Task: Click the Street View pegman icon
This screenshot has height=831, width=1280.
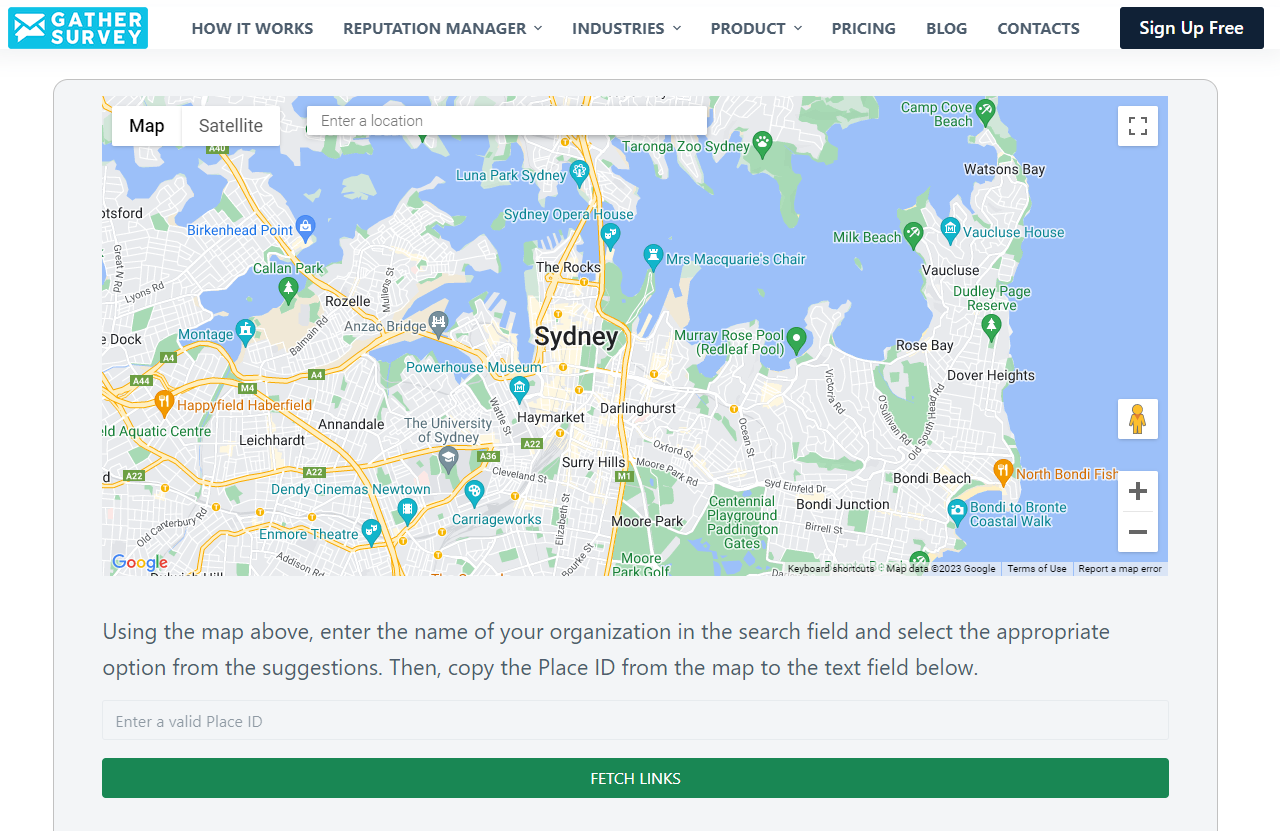Action: [x=1137, y=418]
